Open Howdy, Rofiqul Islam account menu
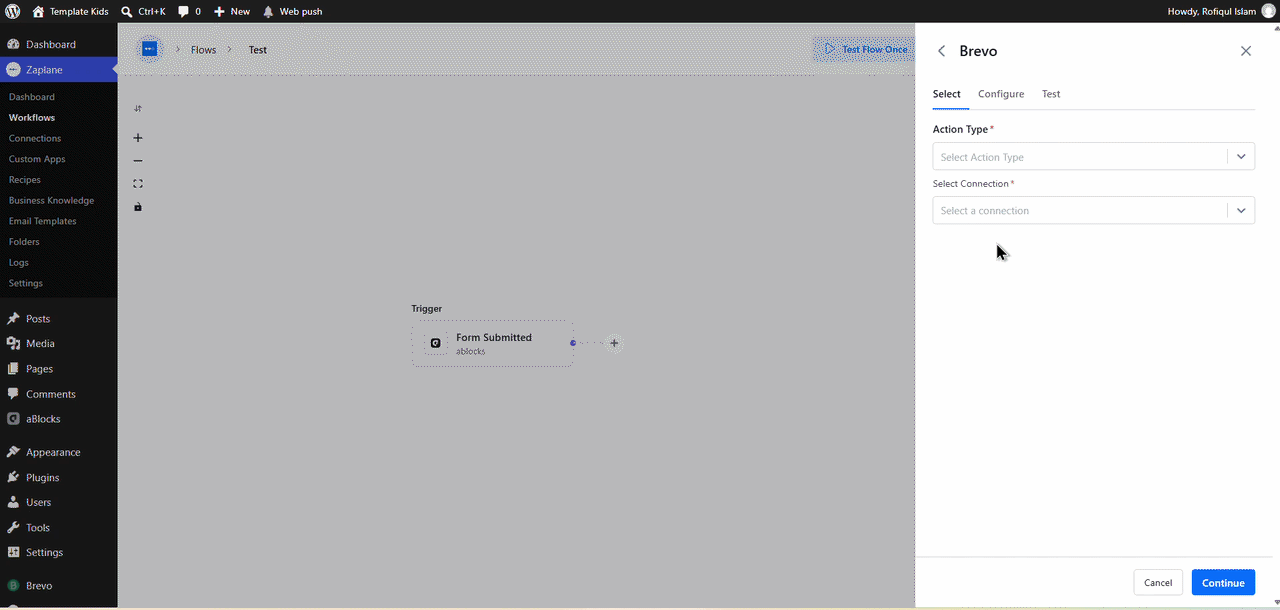 tap(1211, 11)
